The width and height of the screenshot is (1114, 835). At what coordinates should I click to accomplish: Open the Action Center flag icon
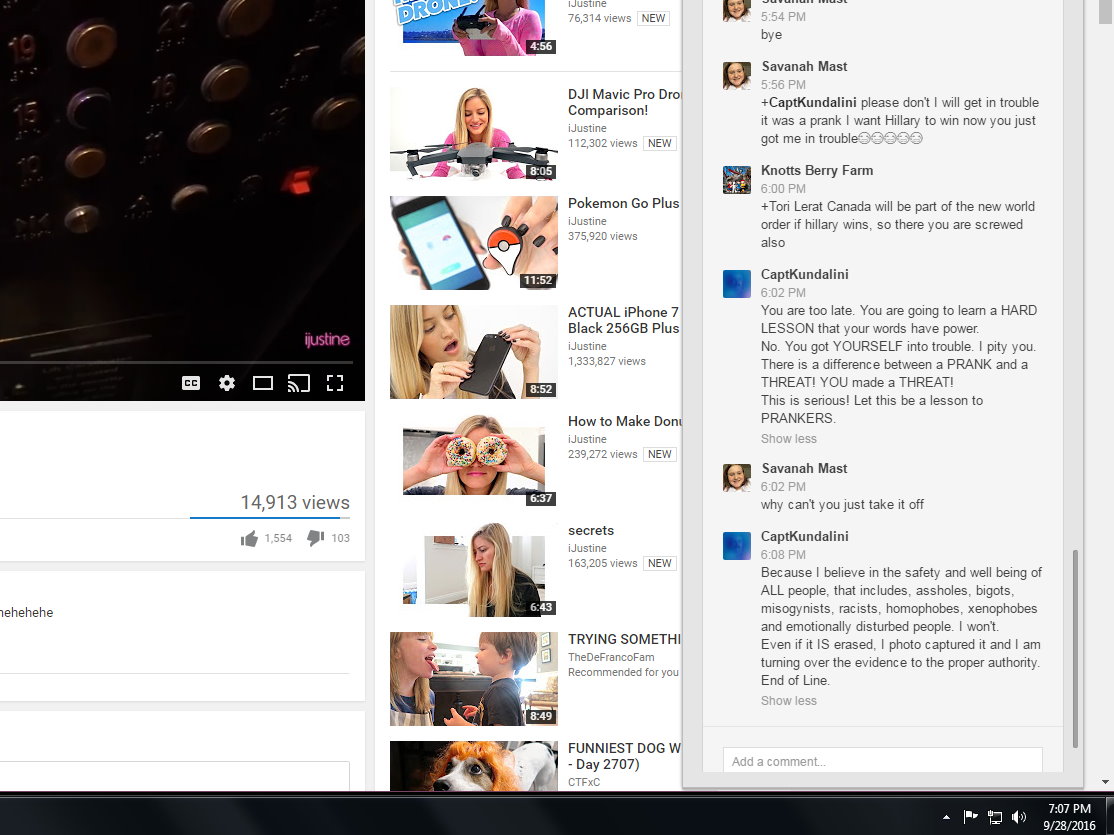(970, 817)
